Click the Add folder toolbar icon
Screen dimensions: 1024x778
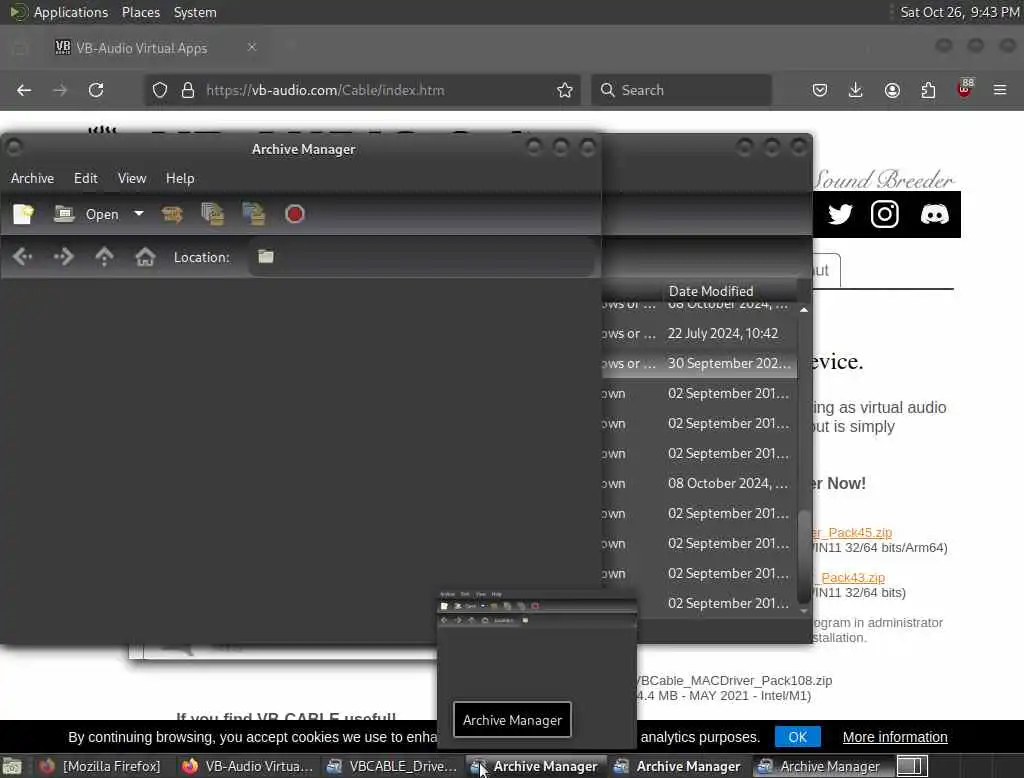[x=254, y=214]
